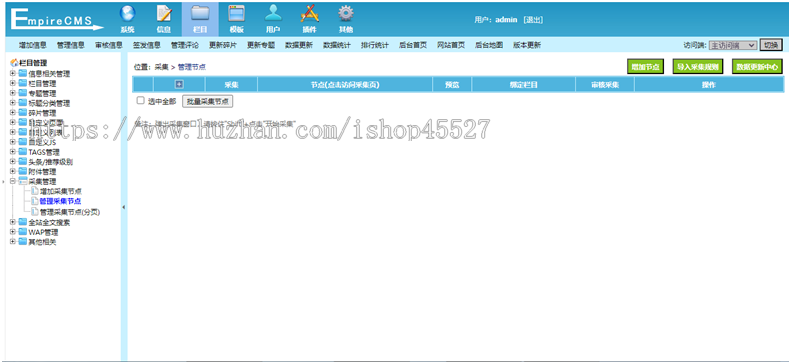791x364 pixels.
Task: Open 更新碎片 in the submenu bar
Action: pos(223,45)
